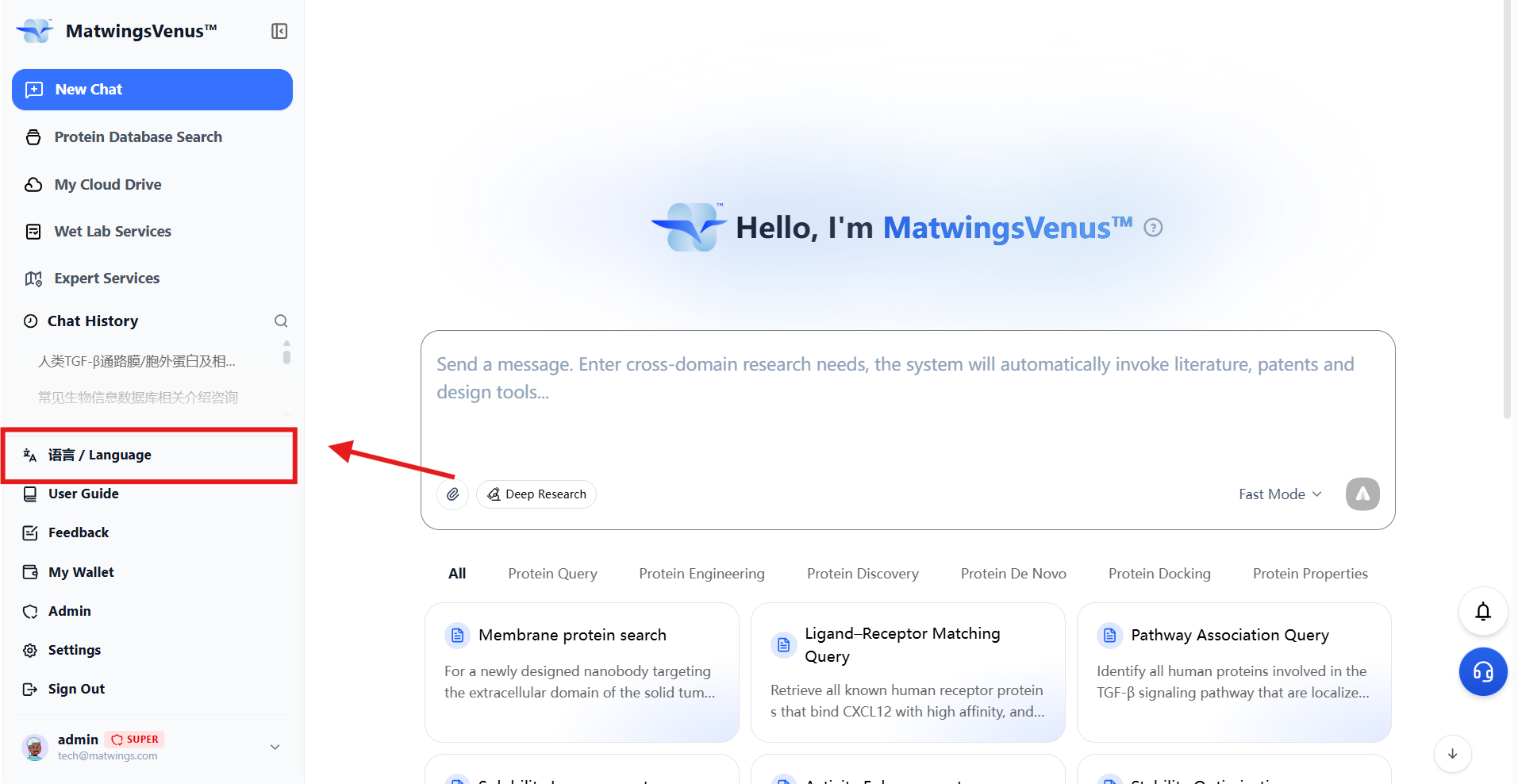Click the scroll down arrow button
This screenshot has width=1518, height=784.
coord(1452,754)
